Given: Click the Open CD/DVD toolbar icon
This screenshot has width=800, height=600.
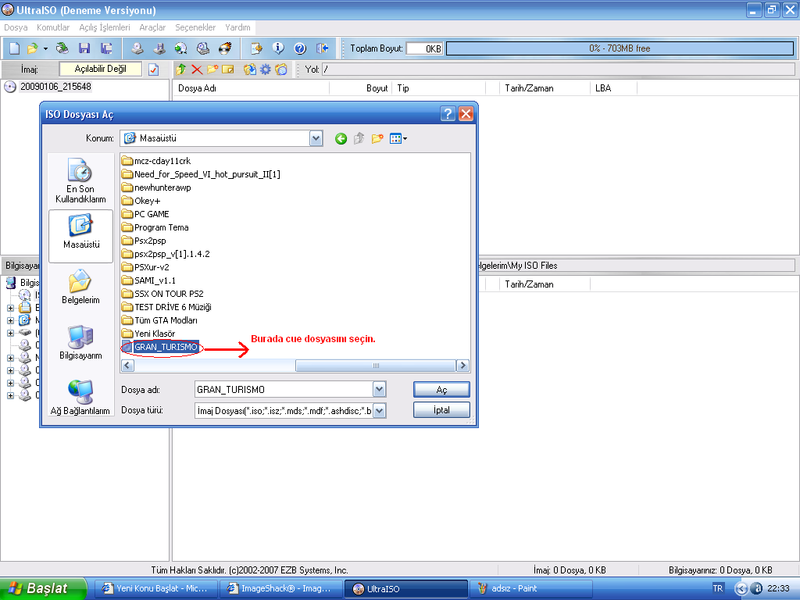Looking at the screenshot, I should [x=62, y=48].
